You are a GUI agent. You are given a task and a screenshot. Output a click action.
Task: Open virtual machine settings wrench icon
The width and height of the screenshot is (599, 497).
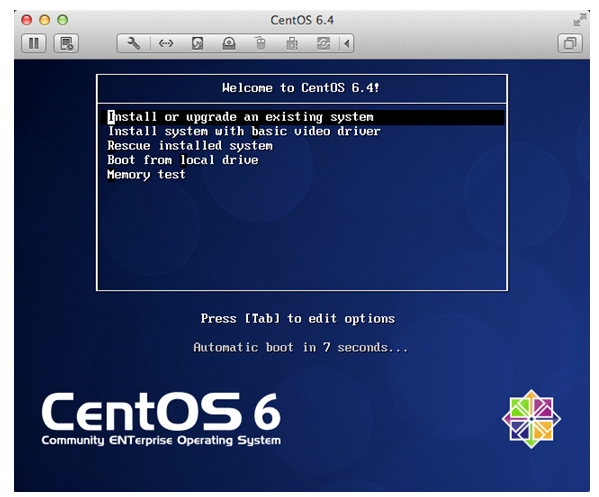tap(133, 43)
